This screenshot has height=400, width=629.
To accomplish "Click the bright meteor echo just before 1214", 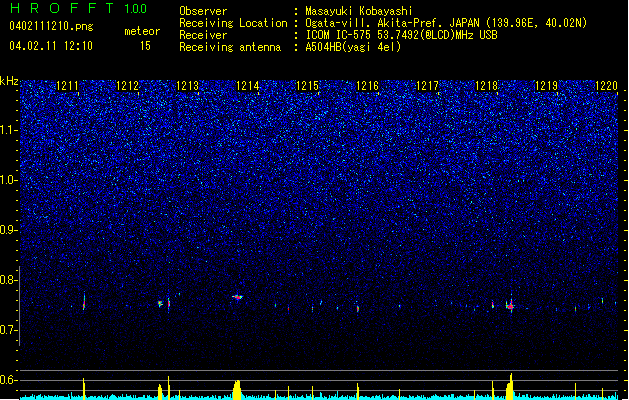I will click(237, 297).
